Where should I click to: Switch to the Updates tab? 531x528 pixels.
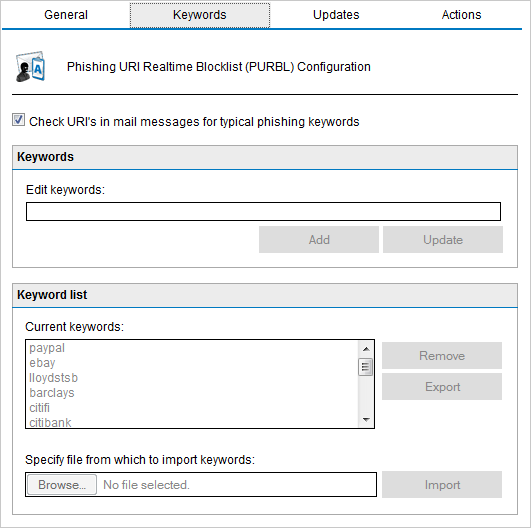click(336, 15)
